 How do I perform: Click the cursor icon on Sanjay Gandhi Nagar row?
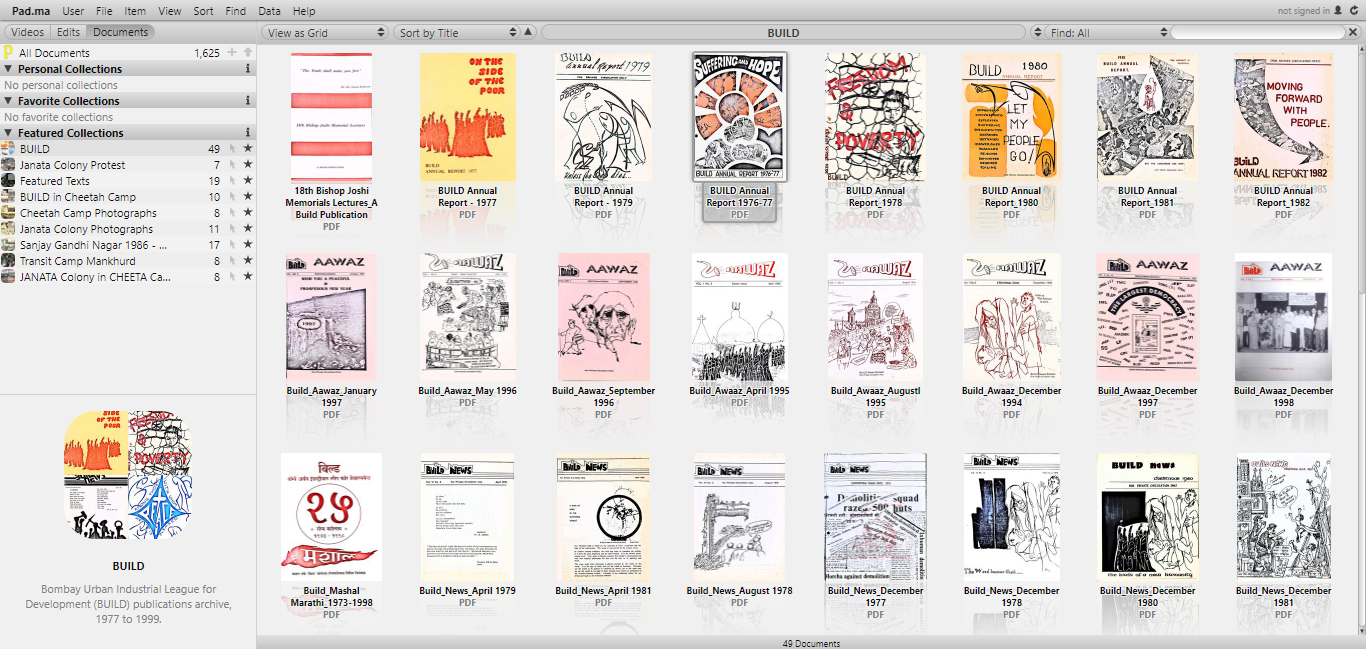click(x=232, y=245)
